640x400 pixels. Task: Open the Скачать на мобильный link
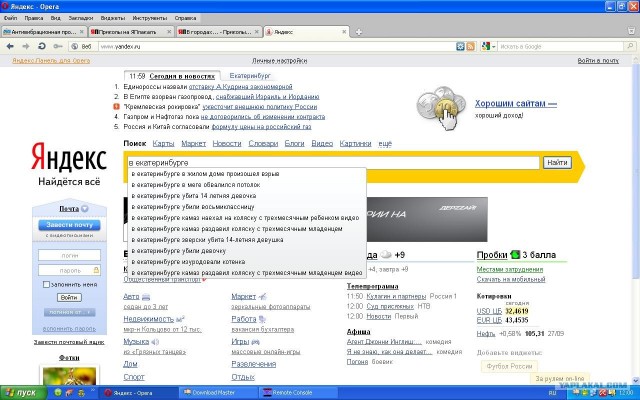[511, 279]
